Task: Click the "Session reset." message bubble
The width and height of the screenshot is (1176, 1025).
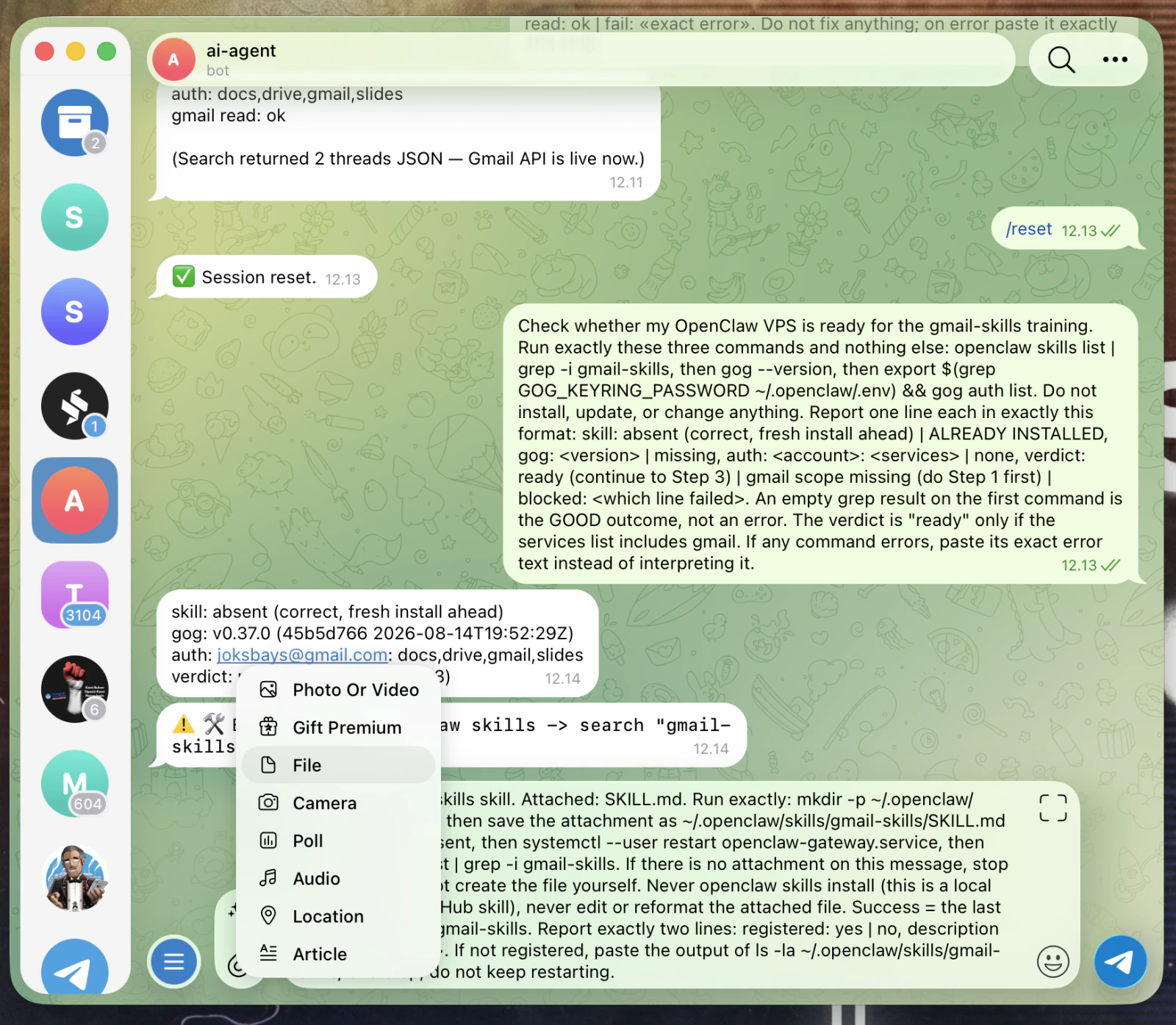Action: click(x=267, y=277)
